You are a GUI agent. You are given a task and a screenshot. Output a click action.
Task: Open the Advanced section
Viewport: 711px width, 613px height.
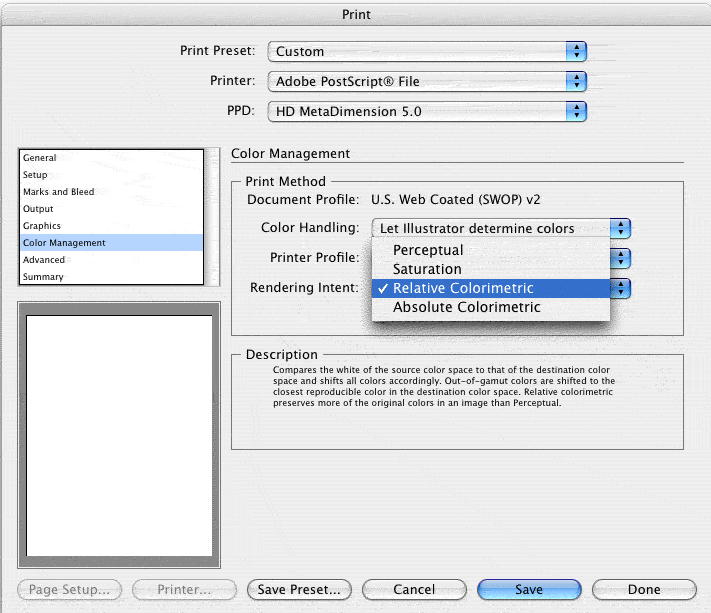point(111,260)
